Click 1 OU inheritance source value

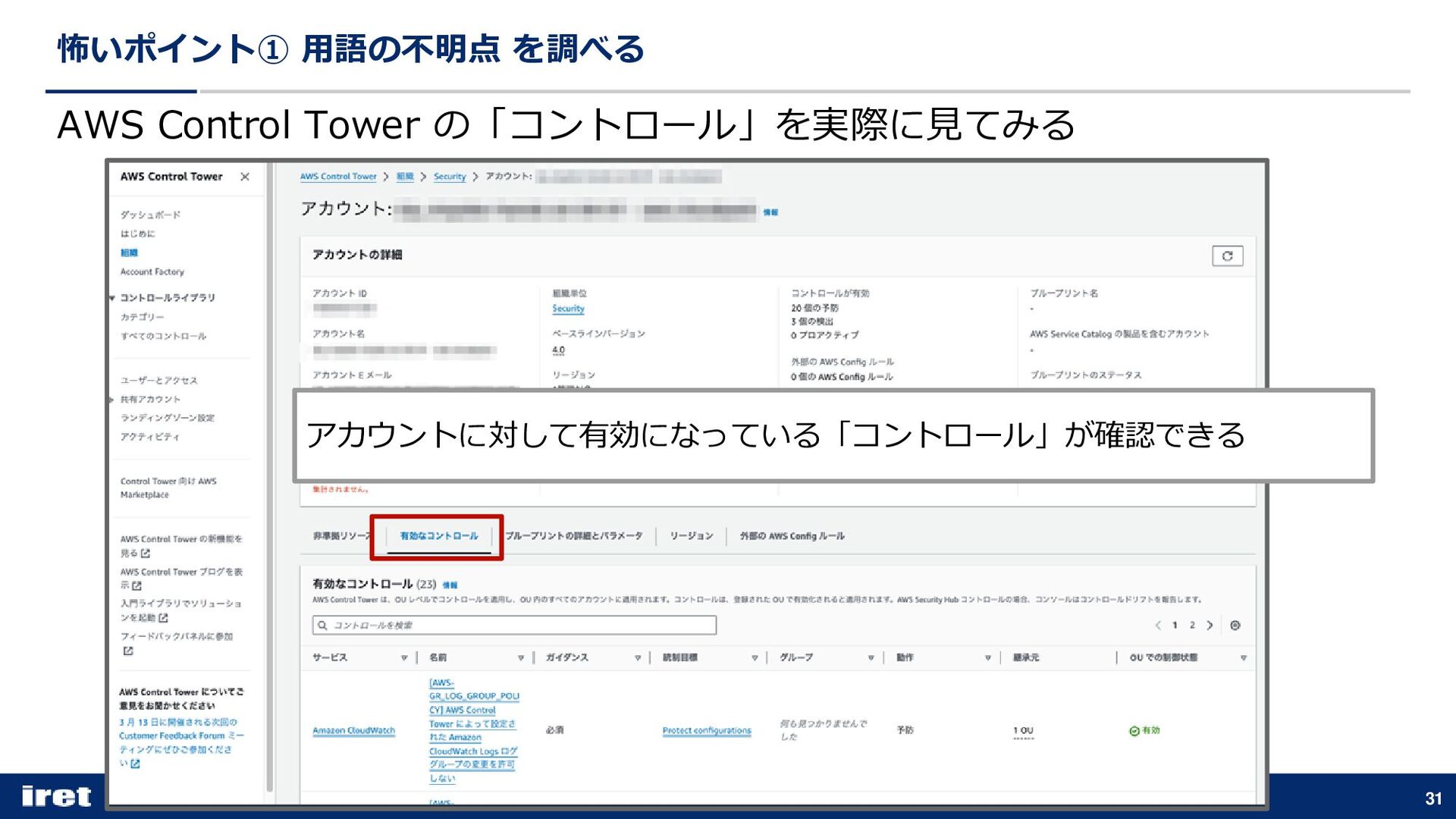pyautogui.click(x=1023, y=732)
